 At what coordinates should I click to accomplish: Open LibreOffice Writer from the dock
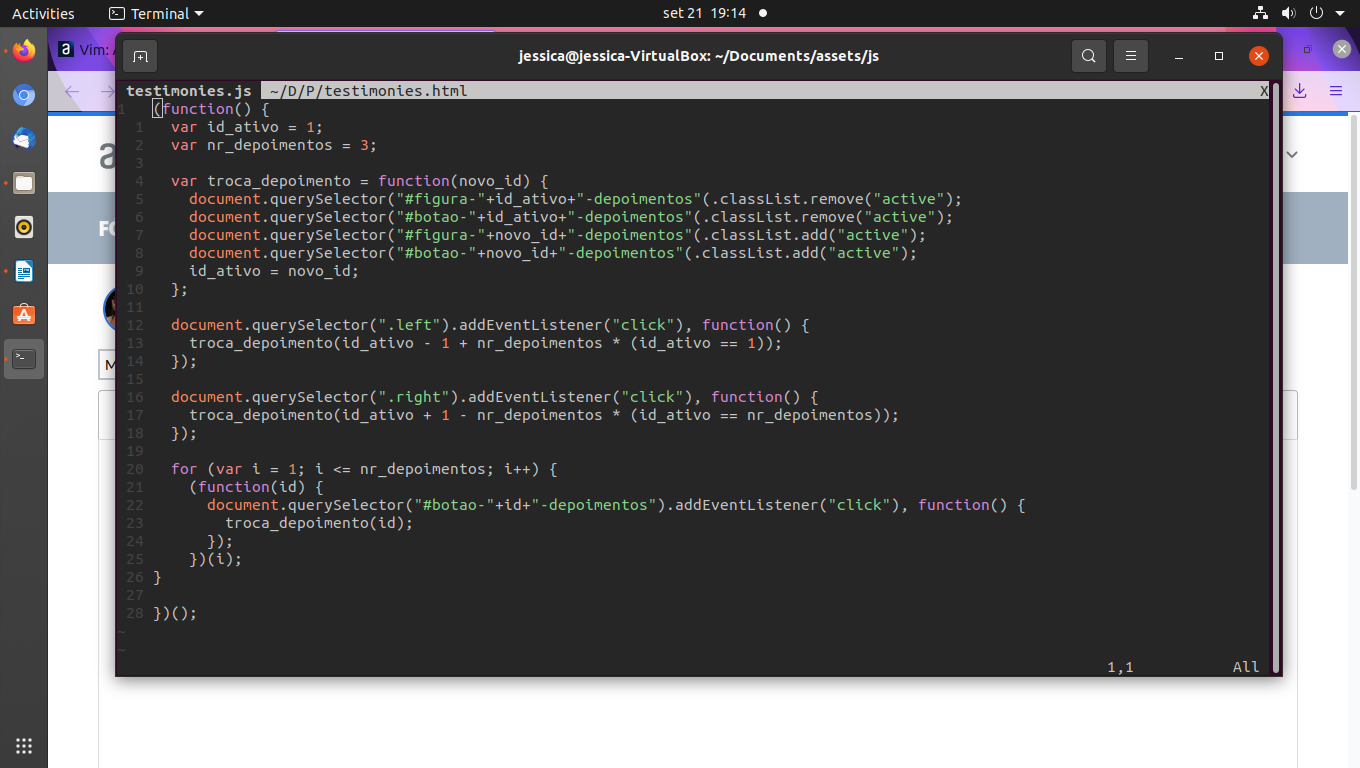[x=24, y=271]
